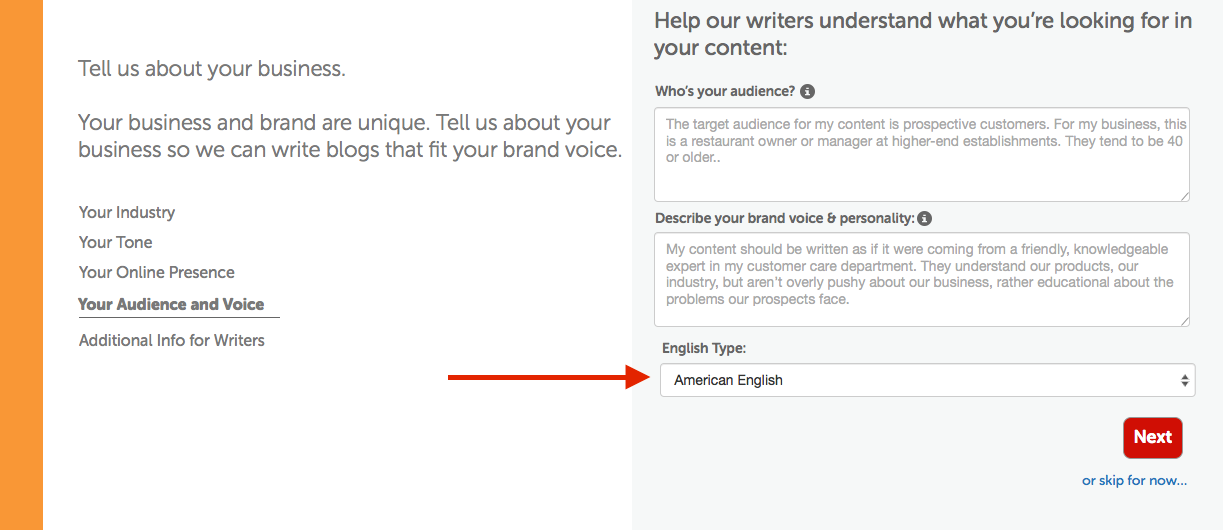Select the Your Tone step
Viewport: 1223px width, 530px height.
(116, 242)
